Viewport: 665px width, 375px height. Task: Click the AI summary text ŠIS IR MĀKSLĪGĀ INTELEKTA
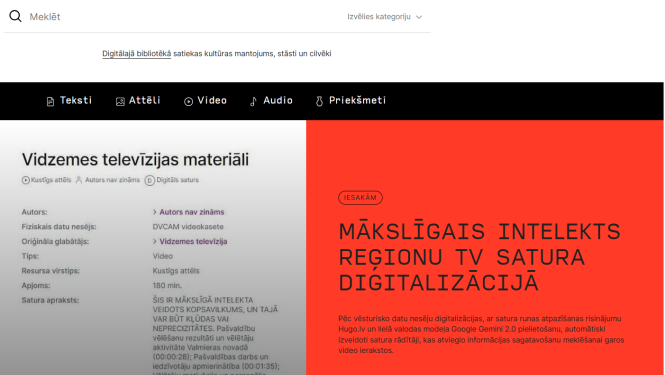[x=215, y=335]
